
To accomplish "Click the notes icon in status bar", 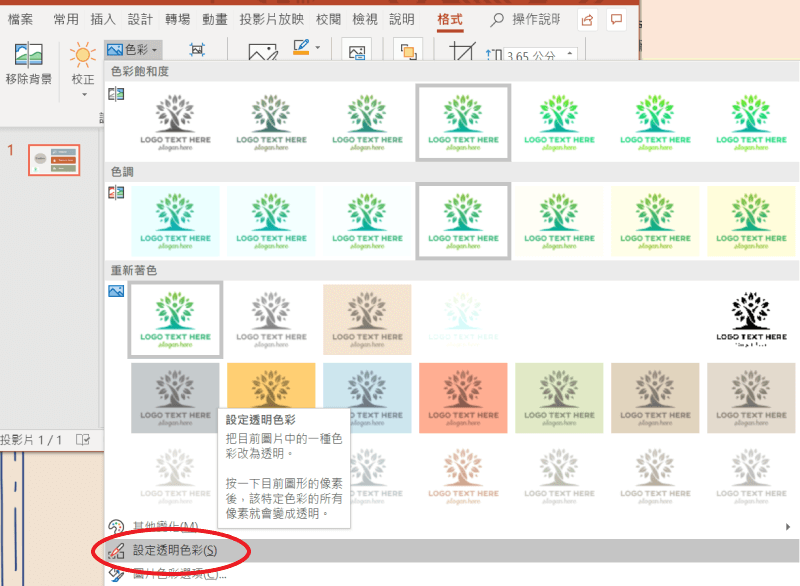I will pos(83,440).
